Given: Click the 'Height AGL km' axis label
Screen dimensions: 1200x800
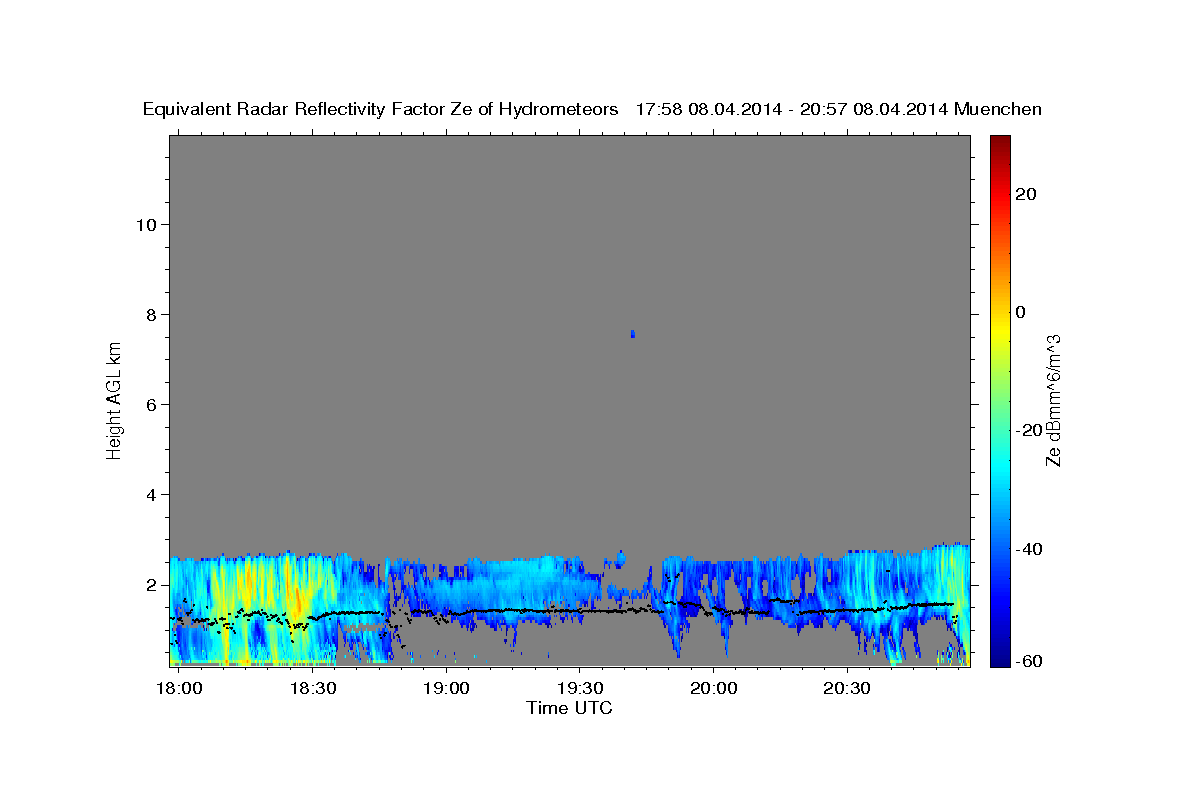Looking at the screenshot, I should coord(114,399).
